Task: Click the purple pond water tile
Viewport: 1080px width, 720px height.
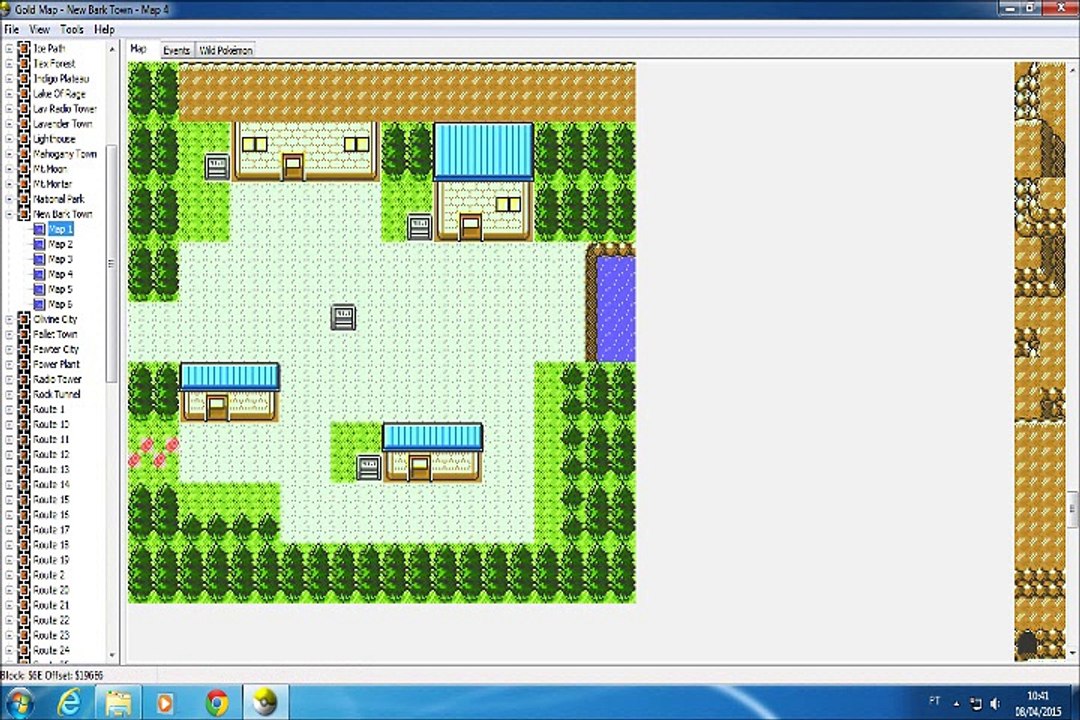Action: [616, 309]
